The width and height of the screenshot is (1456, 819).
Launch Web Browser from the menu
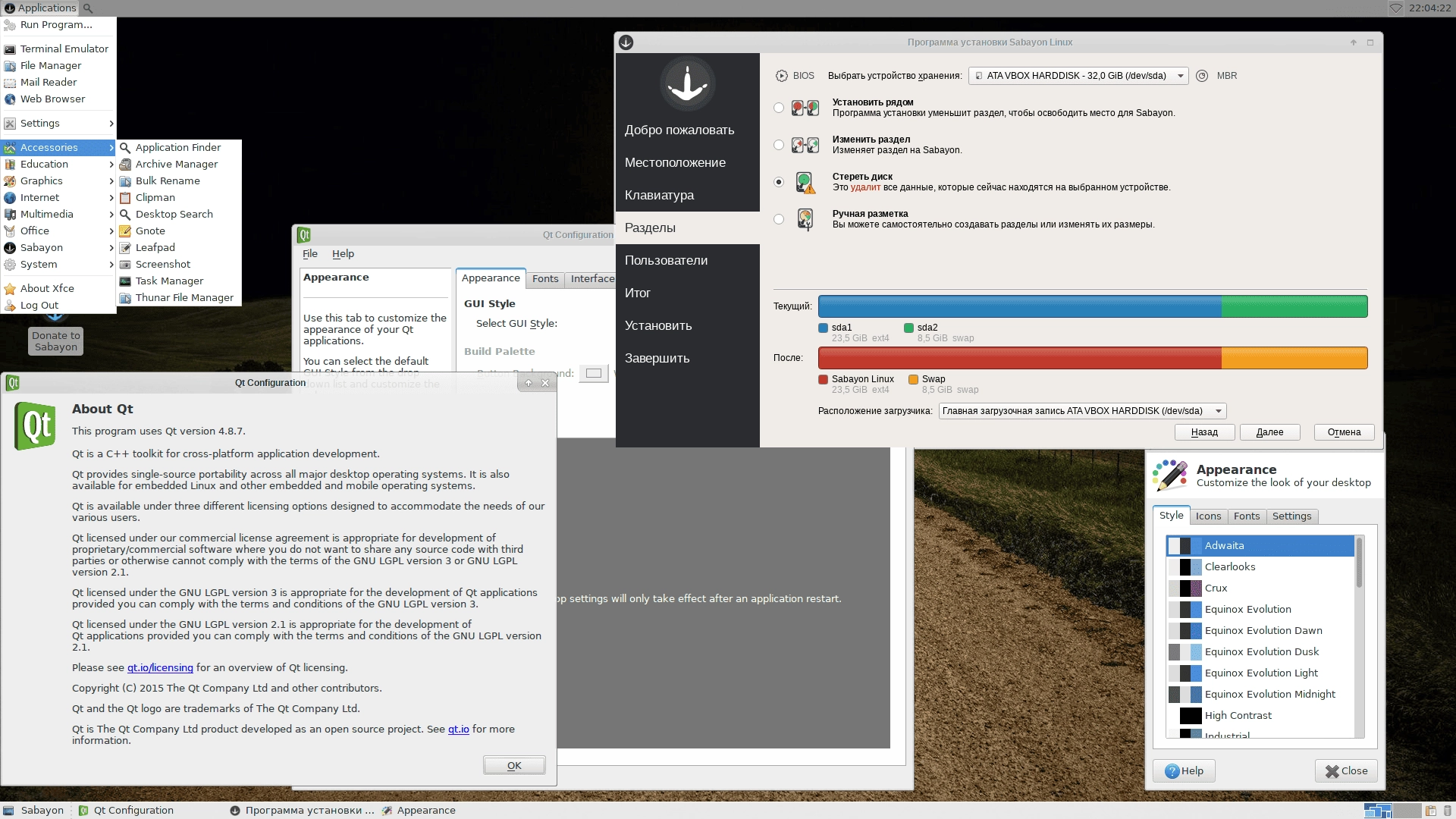coord(58,99)
